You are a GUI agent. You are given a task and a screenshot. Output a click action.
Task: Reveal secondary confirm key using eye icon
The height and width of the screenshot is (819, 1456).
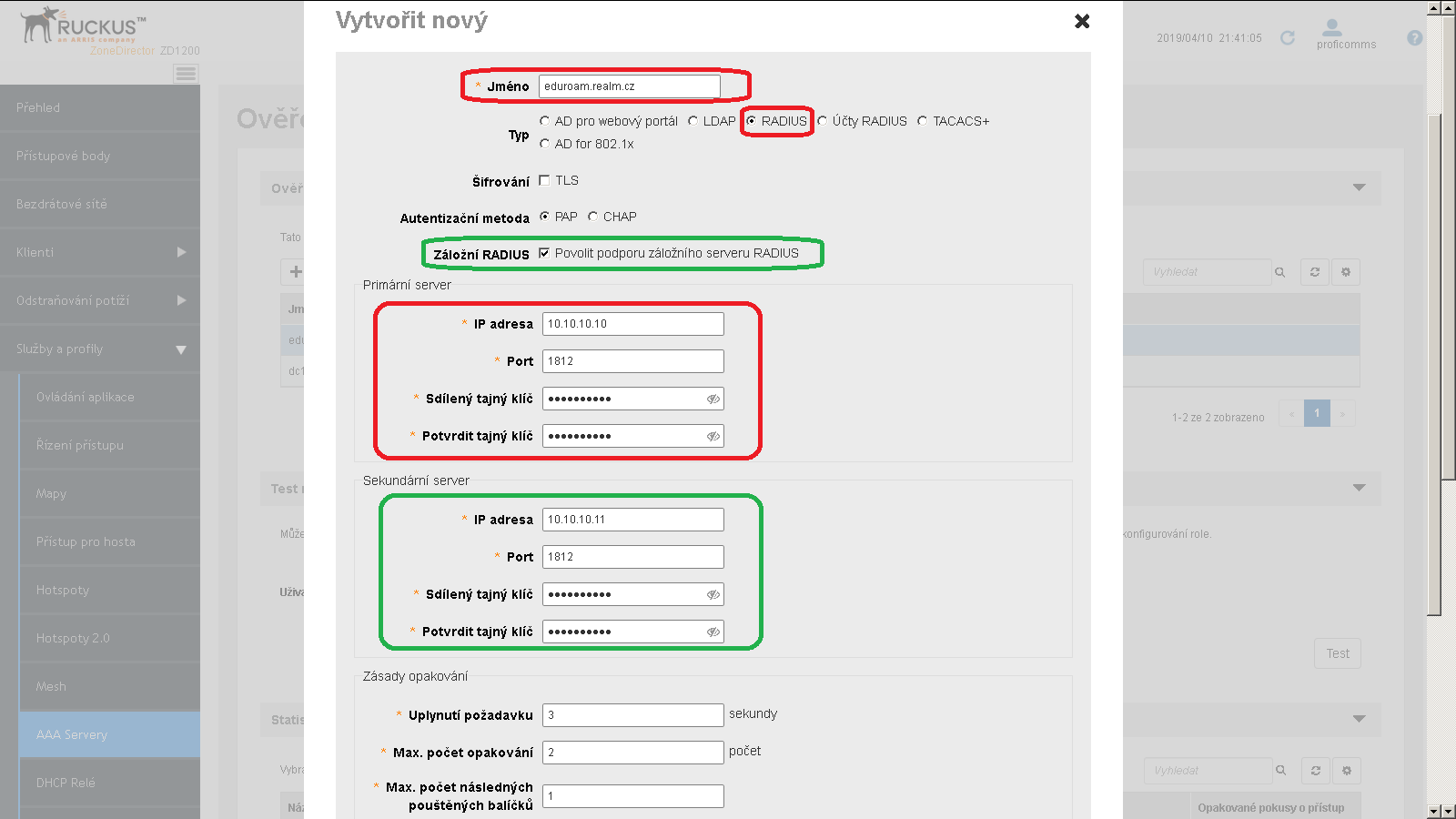(713, 631)
